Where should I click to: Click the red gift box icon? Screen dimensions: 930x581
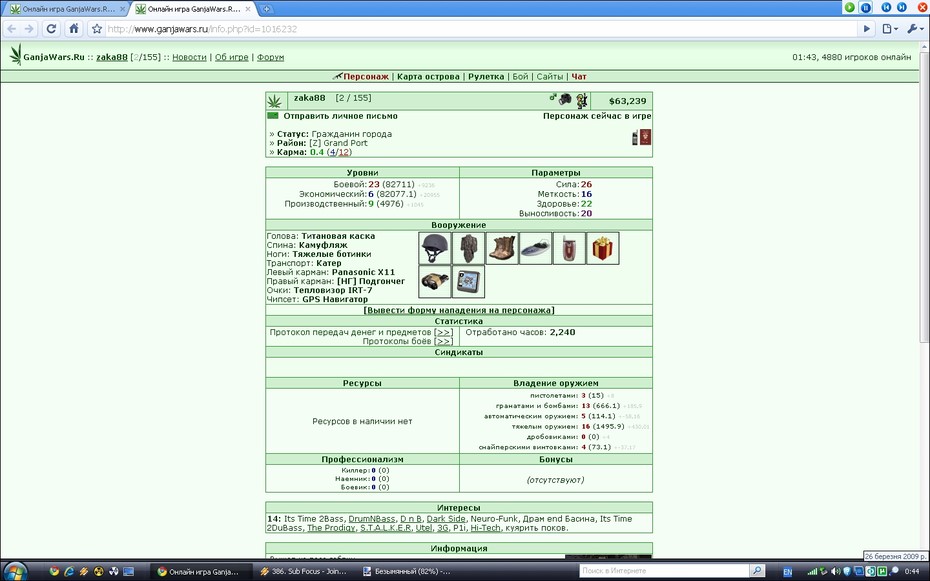point(603,248)
